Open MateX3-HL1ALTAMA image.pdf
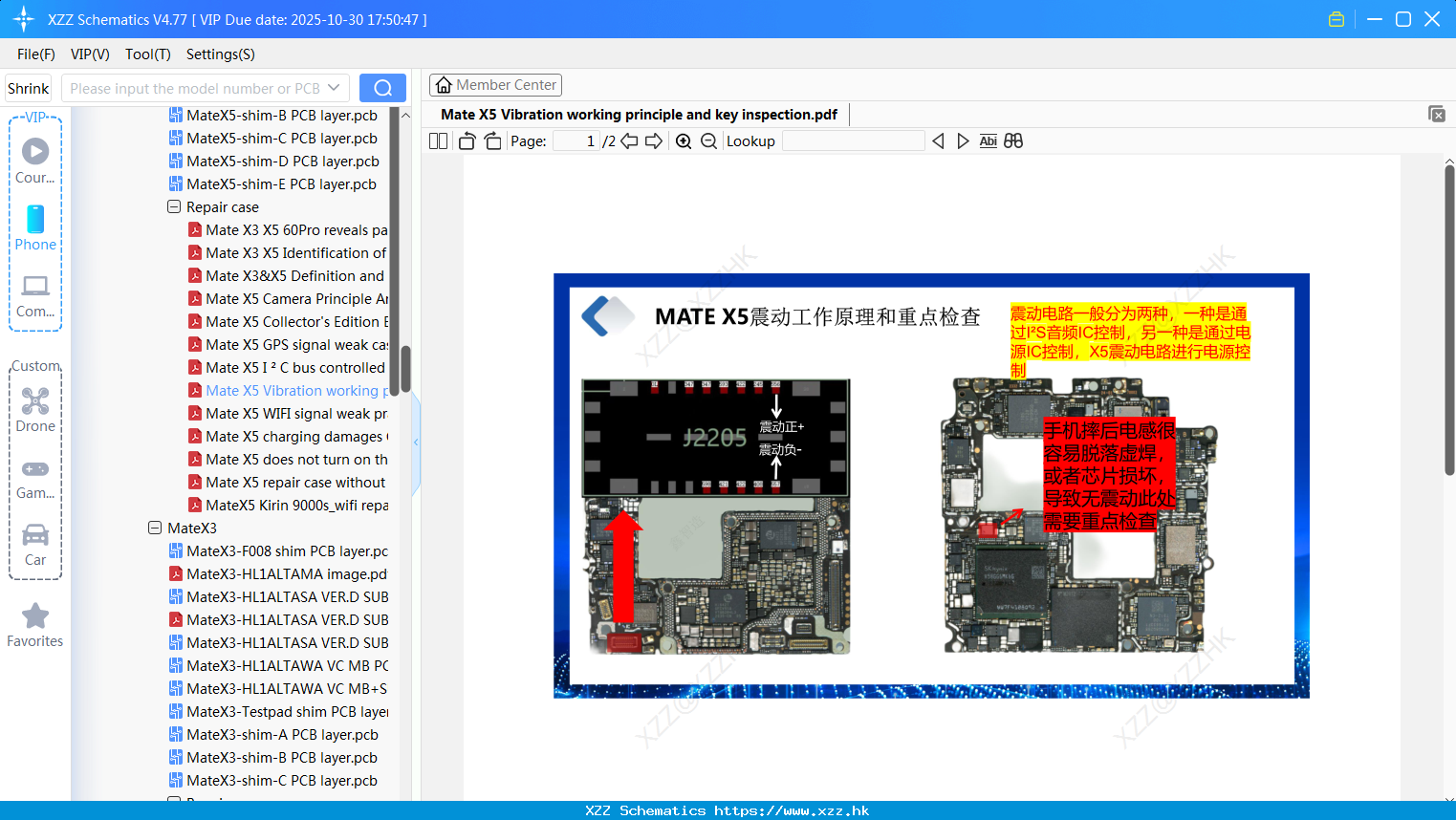Image resolution: width=1456 pixels, height=820 pixels. tap(278, 573)
